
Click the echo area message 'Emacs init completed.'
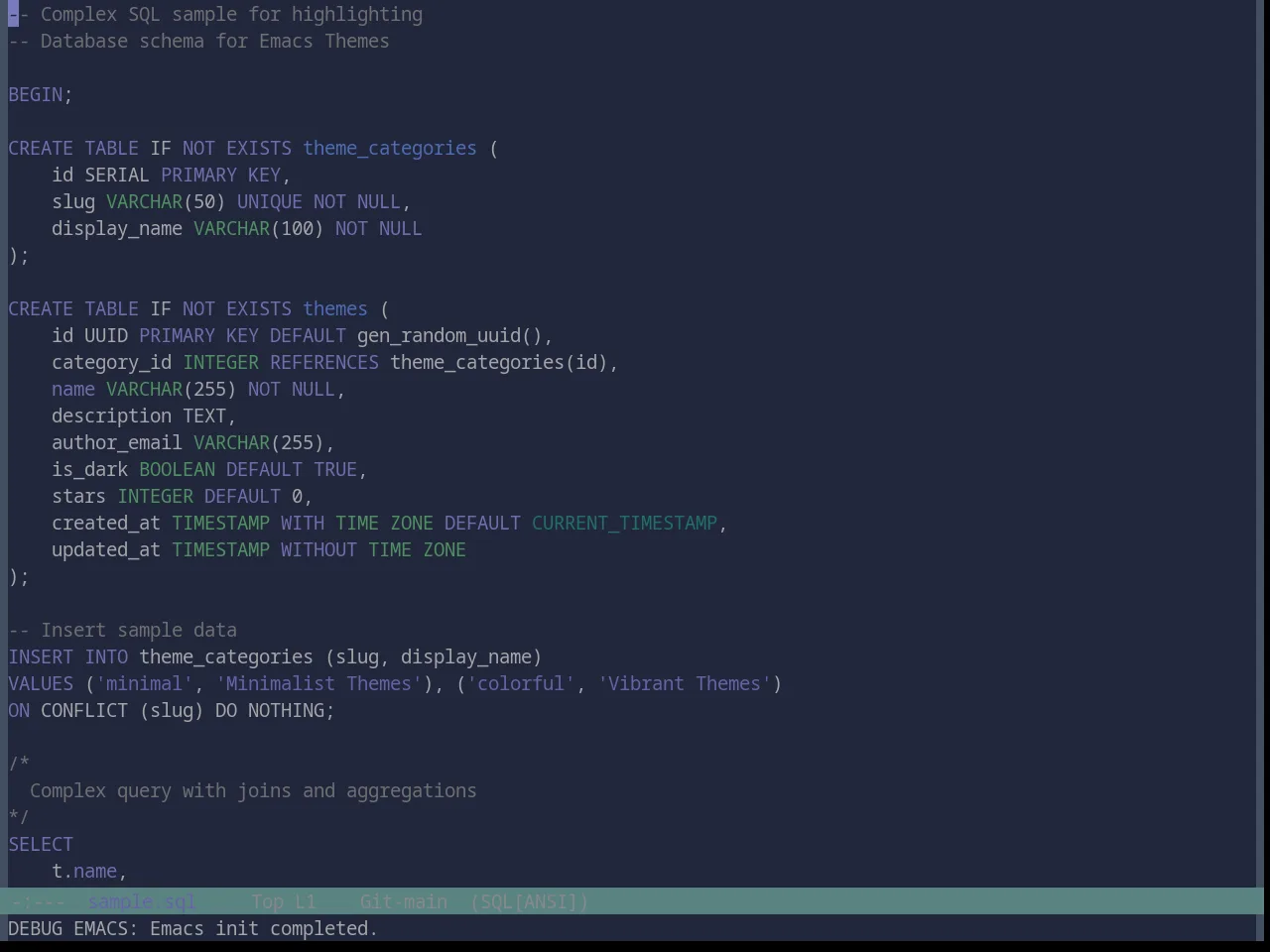pos(264,928)
